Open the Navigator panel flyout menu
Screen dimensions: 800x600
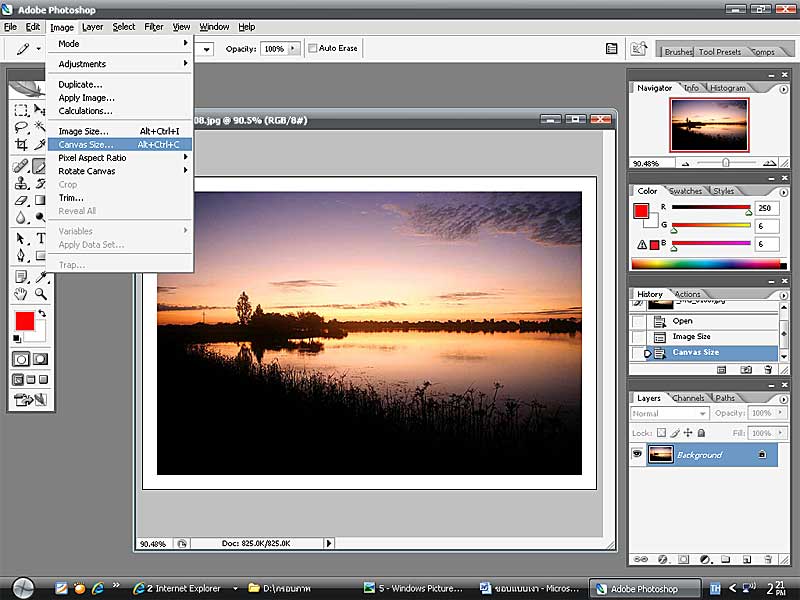click(783, 89)
